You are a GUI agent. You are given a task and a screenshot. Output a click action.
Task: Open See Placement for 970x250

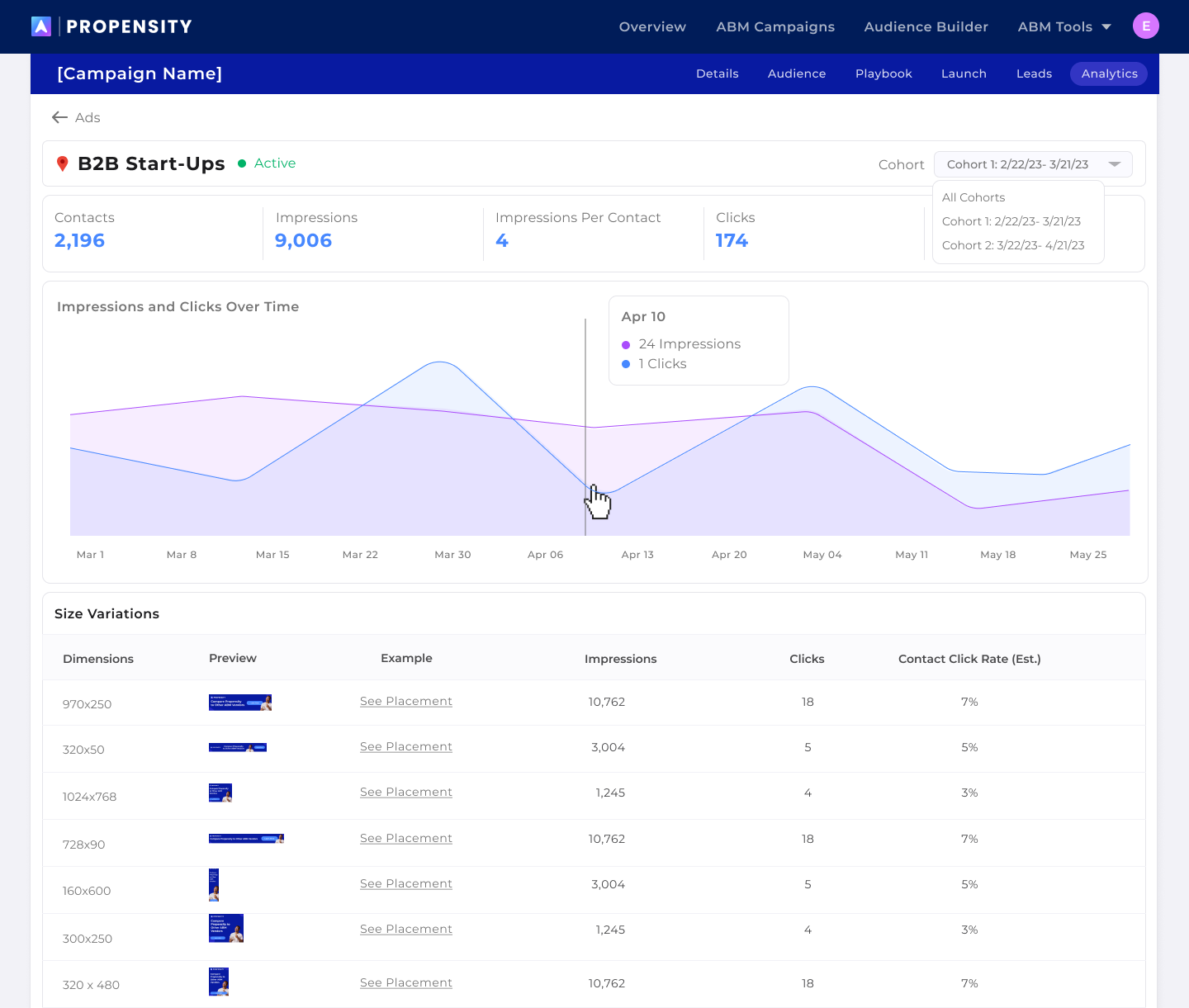click(406, 701)
